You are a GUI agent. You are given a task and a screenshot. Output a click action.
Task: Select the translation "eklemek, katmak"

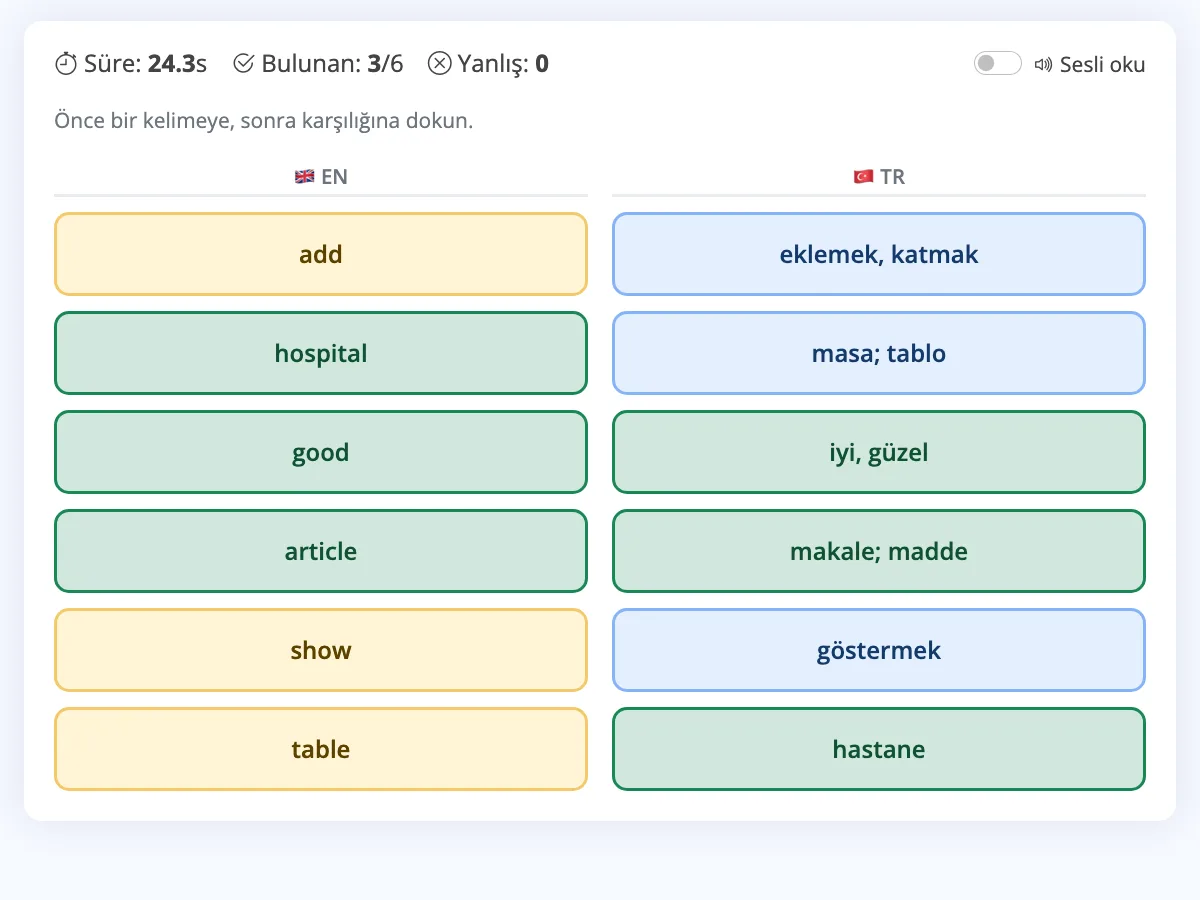[879, 254]
